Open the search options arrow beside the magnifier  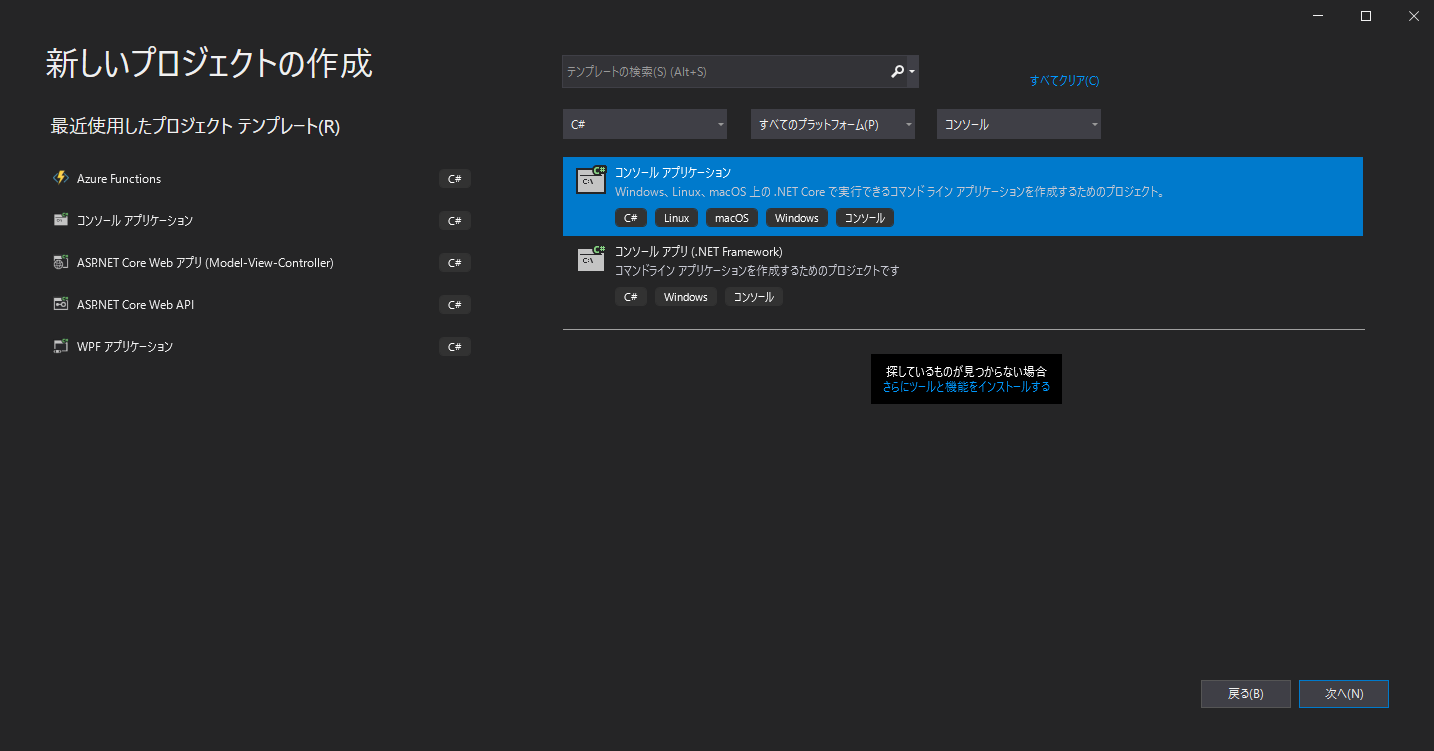coord(912,72)
